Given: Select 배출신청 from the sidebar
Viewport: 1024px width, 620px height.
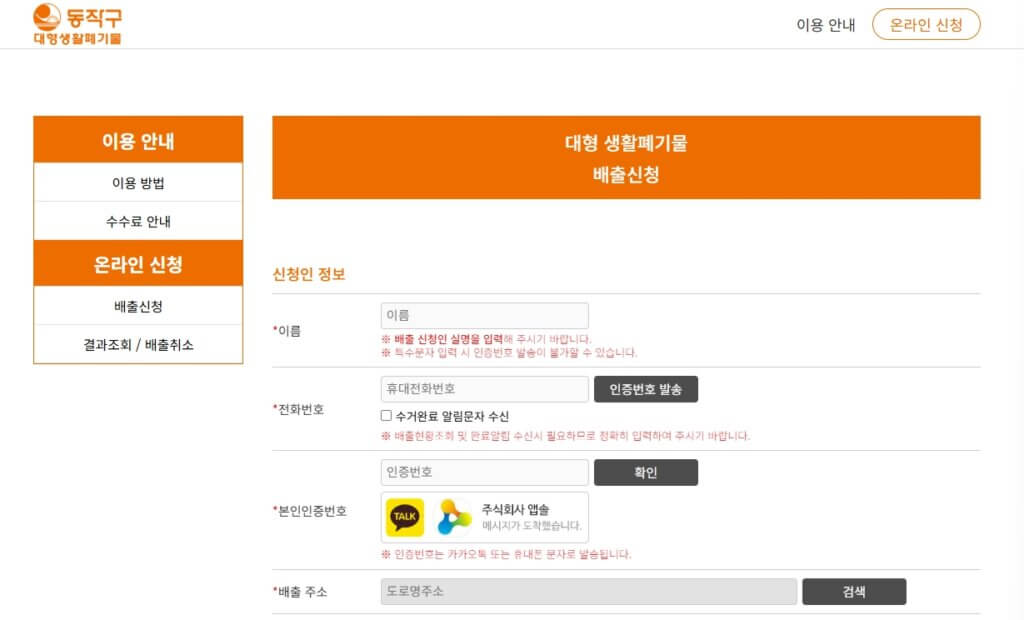Looking at the screenshot, I should tap(138, 304).
